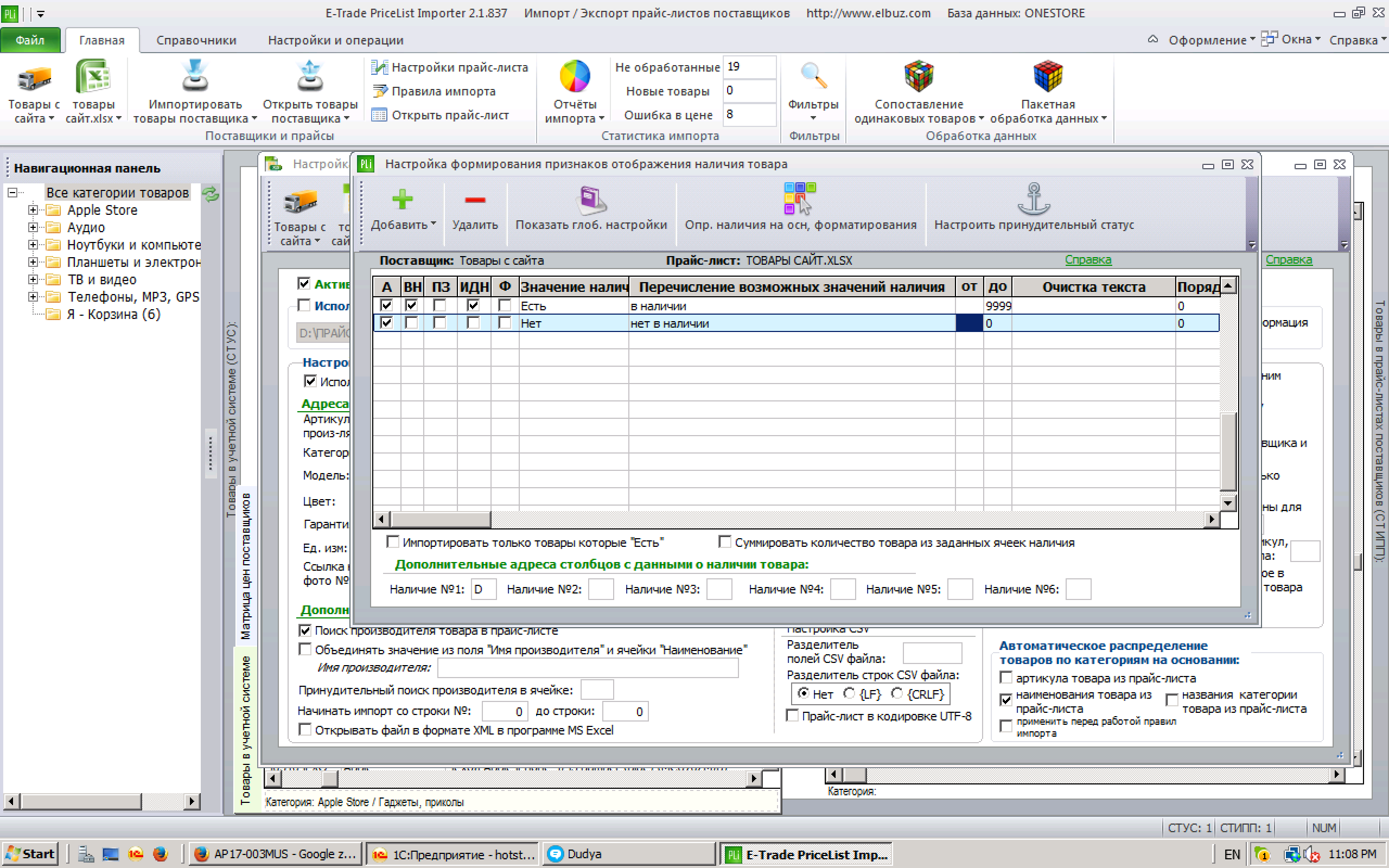Open Добавить dropdown arrow
Viewport: 1389px width, 868px height.
coord(434,225)
